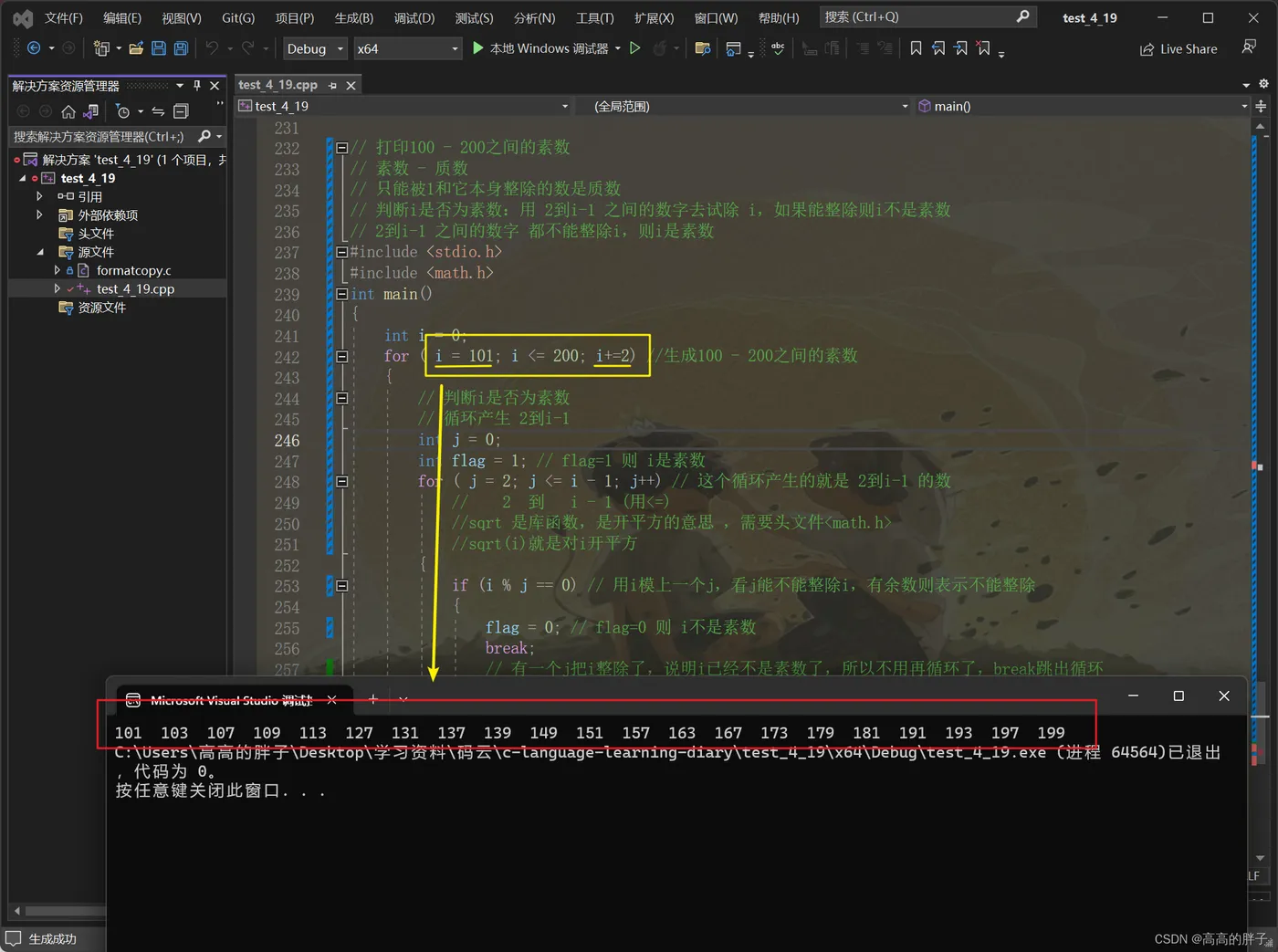
Task: Expand the 外部依赖项 node
Action: 39,214
